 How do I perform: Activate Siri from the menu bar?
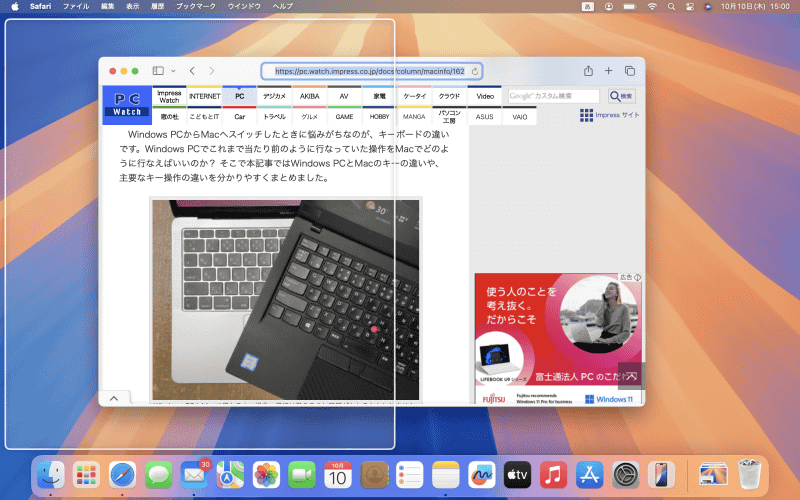[x=708, y=7]
